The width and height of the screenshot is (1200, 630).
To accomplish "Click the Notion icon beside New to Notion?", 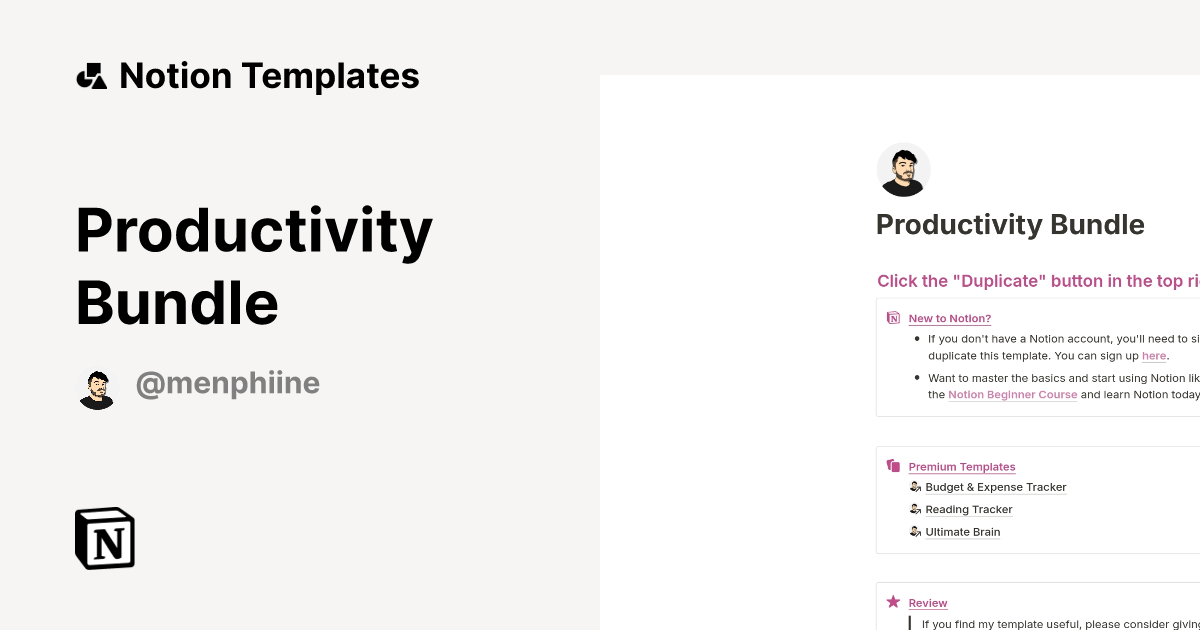I will [893, 318].
